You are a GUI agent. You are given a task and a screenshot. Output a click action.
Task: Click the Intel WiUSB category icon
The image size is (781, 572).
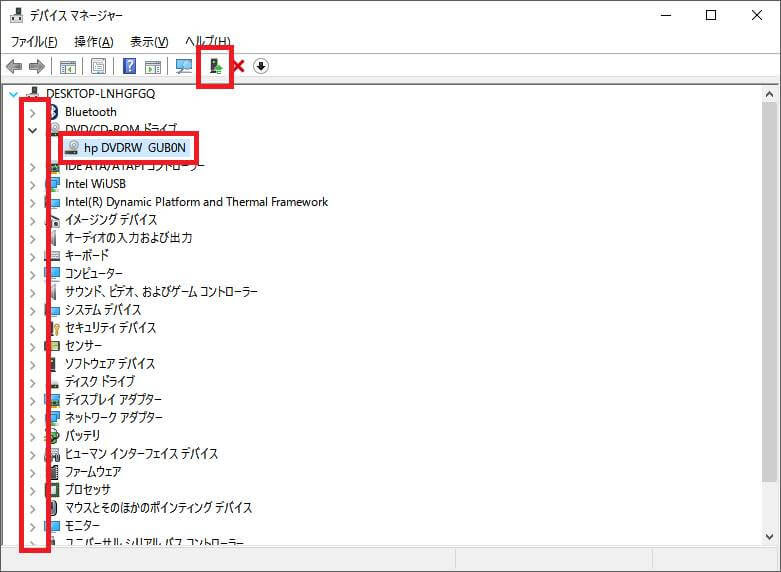(54, 184)
